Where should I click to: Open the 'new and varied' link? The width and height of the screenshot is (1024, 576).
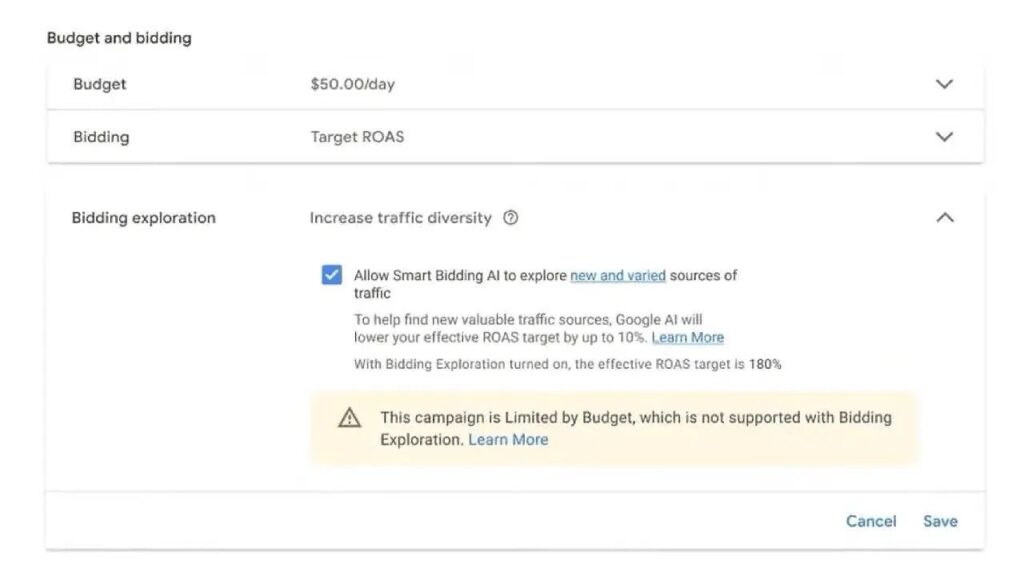(618, 276)
